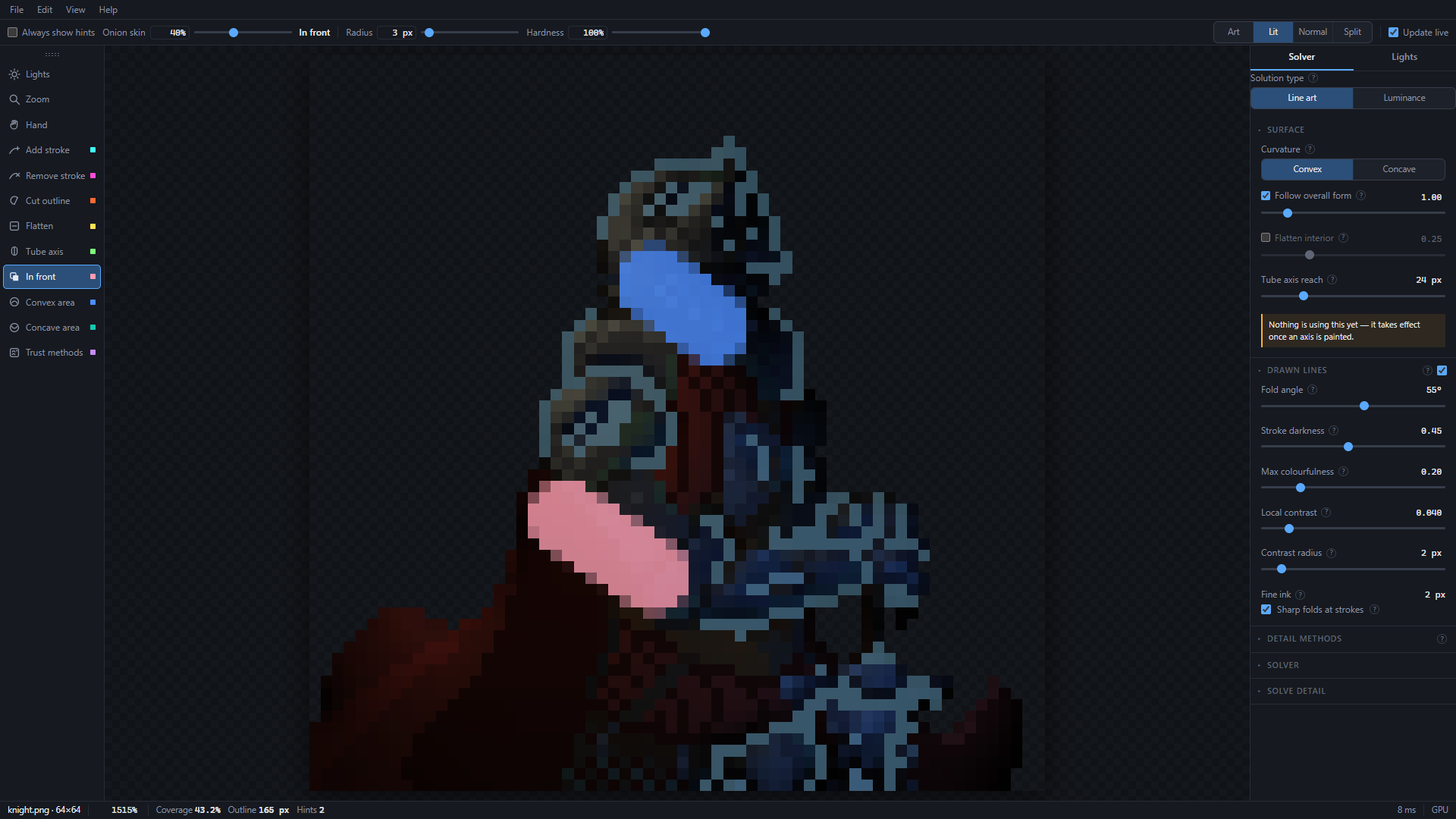Switch solution type to Luminance
The image size is (1456, 819).
coord(1404,98)
